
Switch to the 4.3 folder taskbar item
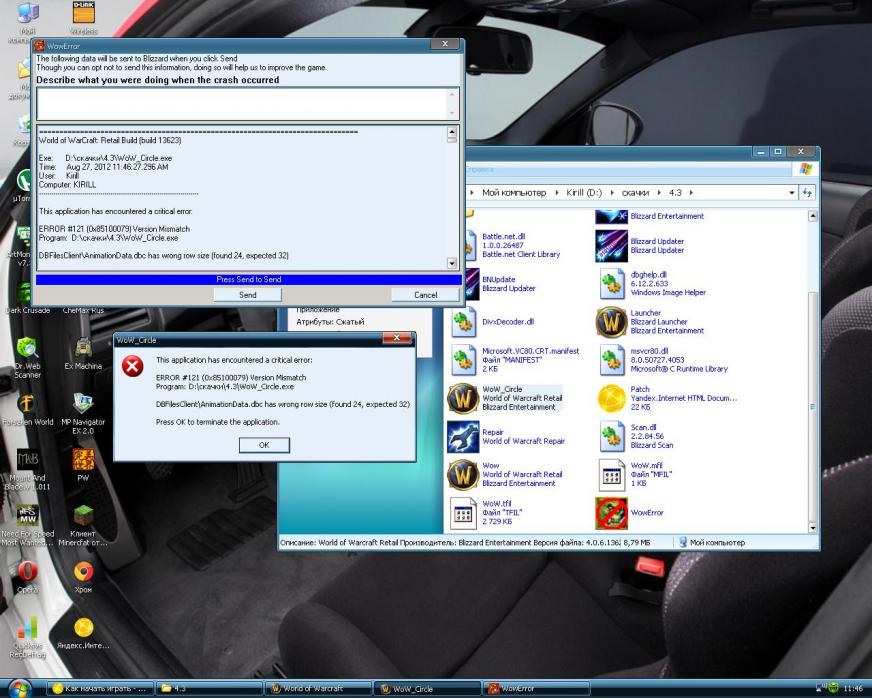click(x=208, y=688)
